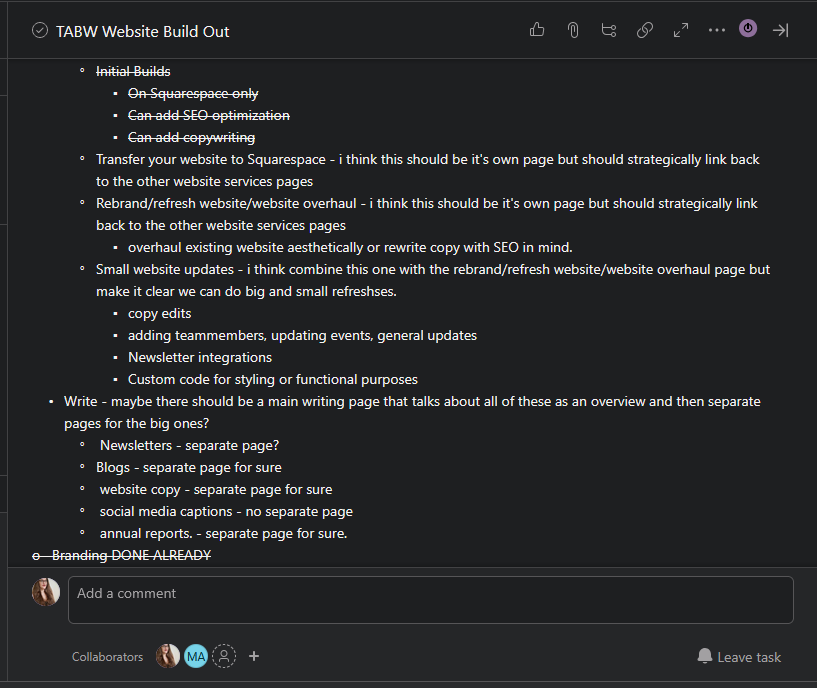Click into the Add a comment field
This screenshot has width=817, height=688.
click(x=430, y=599)
